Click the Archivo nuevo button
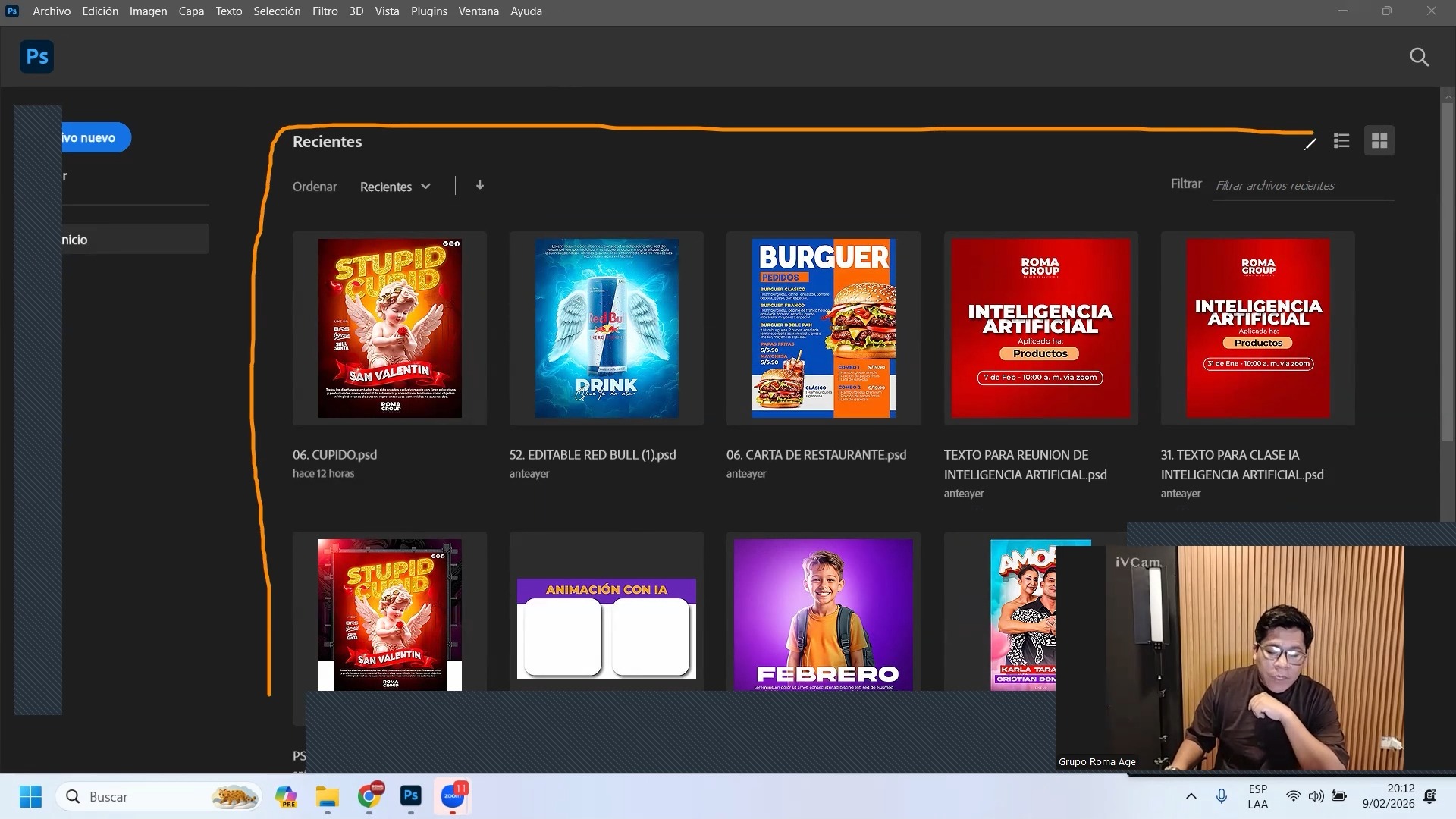 click(96, 137)
